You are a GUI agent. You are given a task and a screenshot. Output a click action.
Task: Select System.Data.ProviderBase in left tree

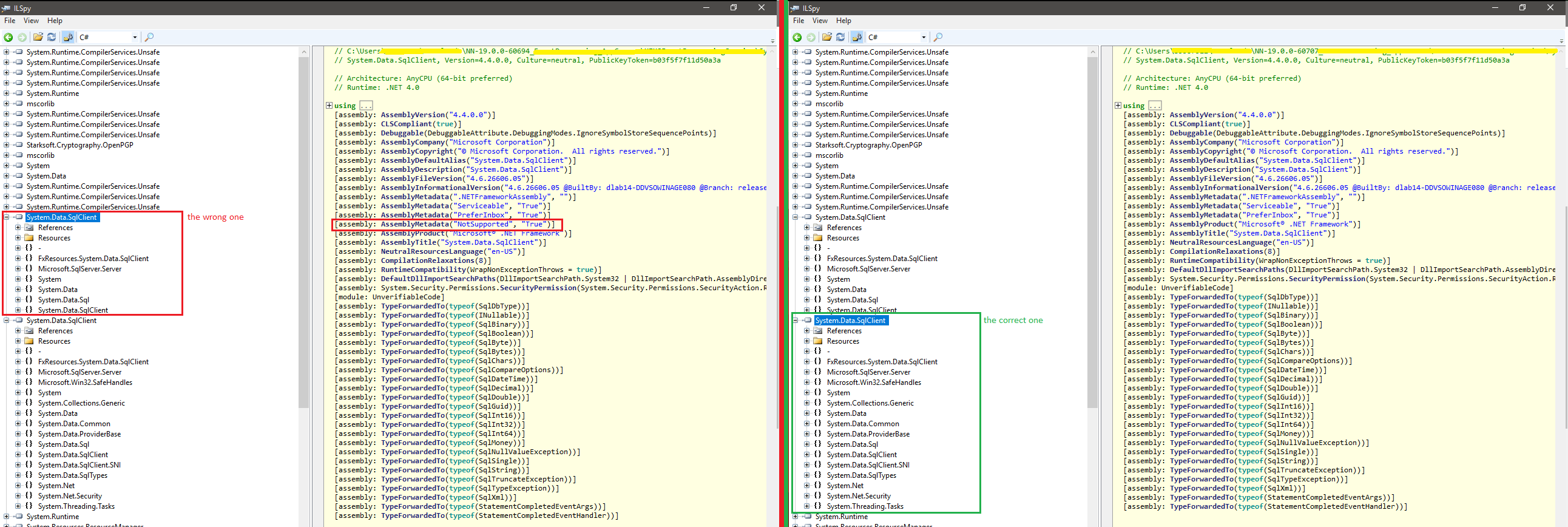coord(79,433)
